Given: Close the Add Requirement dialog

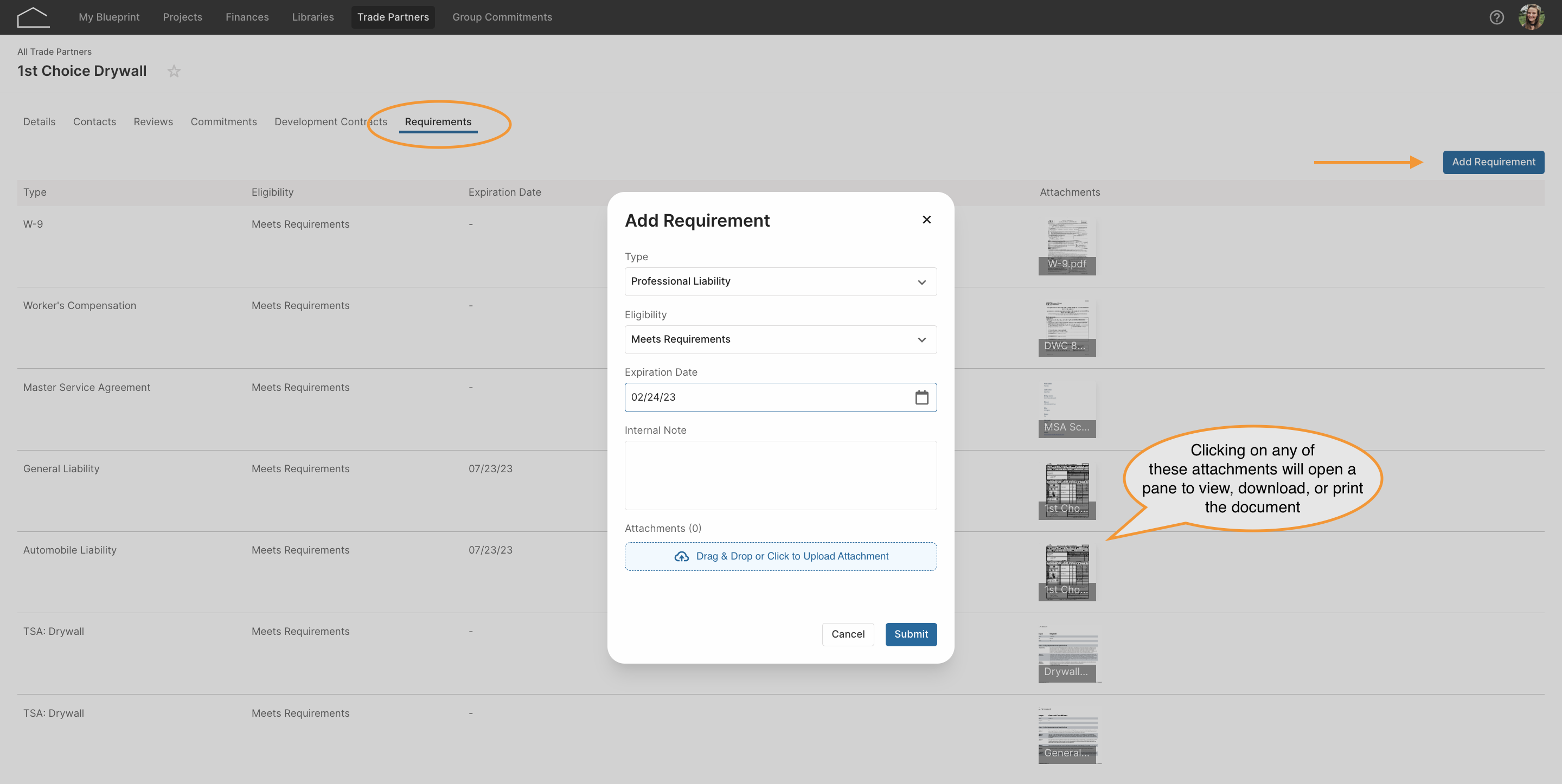Looking at the screenshot, I should (926, 220).
